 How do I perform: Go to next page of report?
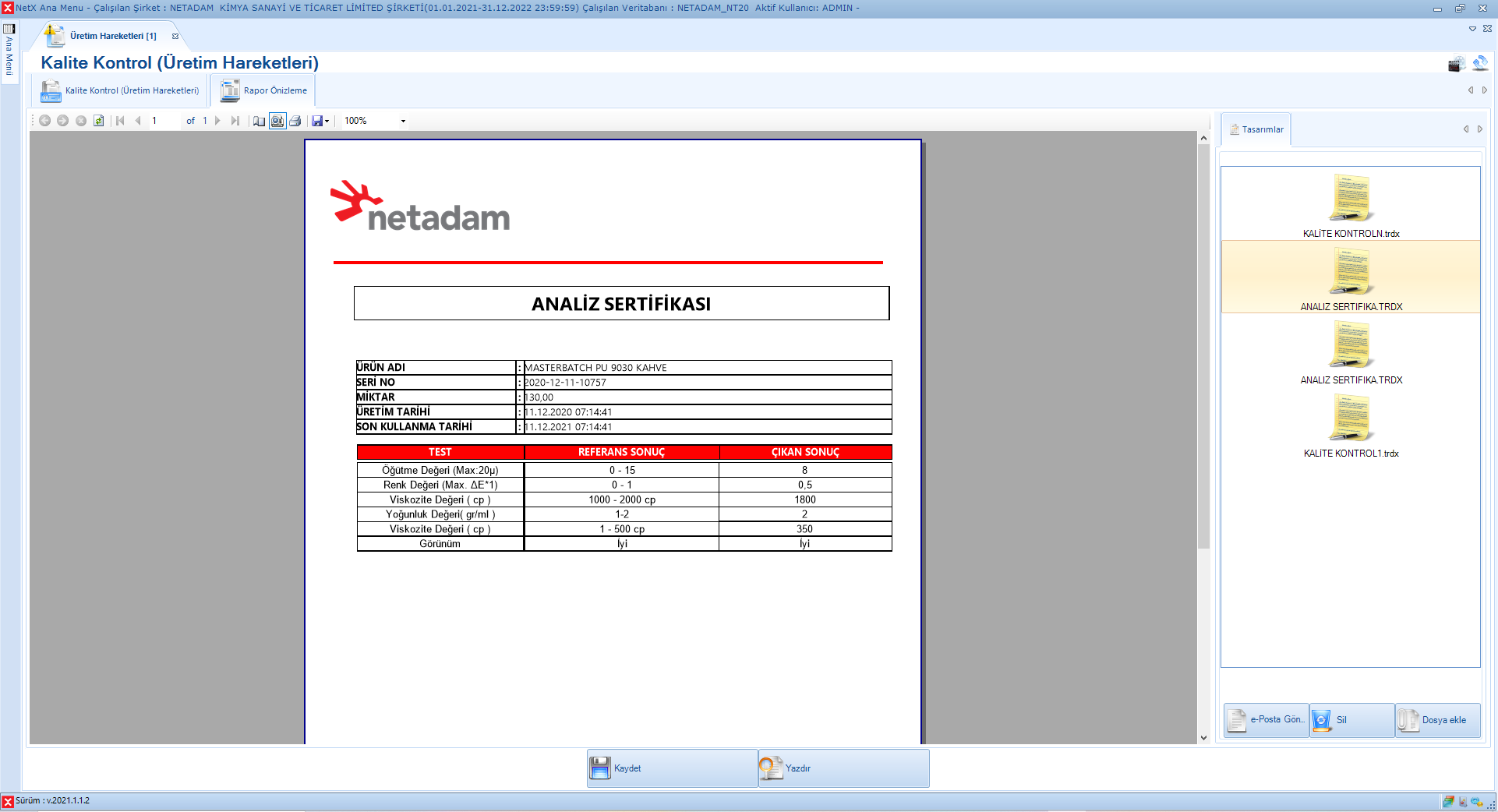(217, 121)
